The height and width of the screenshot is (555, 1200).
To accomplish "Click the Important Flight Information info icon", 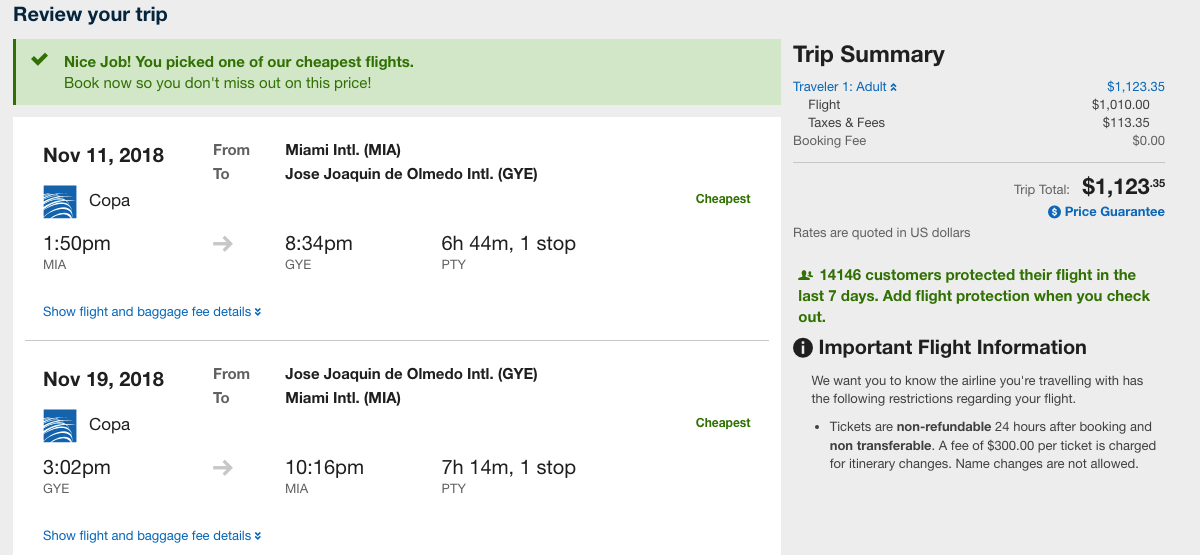I will (x=802, y=348).
